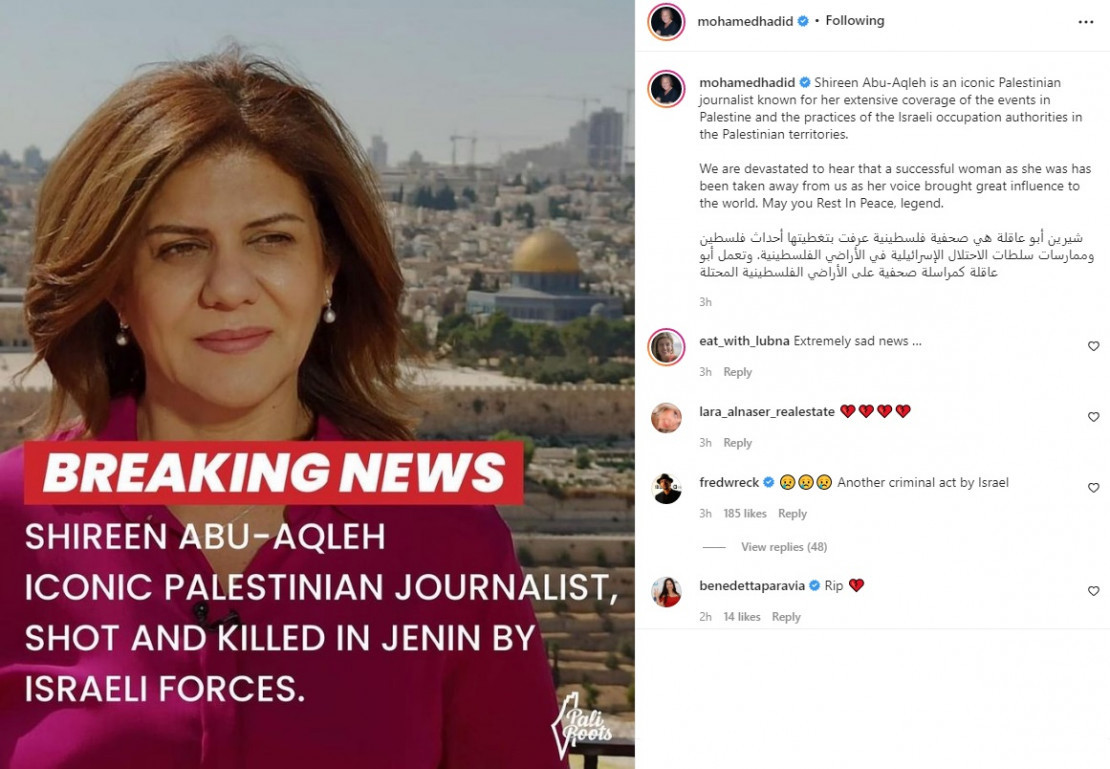Click the Following button in header
The image size is (1110, 769).
tap(854, 21)
